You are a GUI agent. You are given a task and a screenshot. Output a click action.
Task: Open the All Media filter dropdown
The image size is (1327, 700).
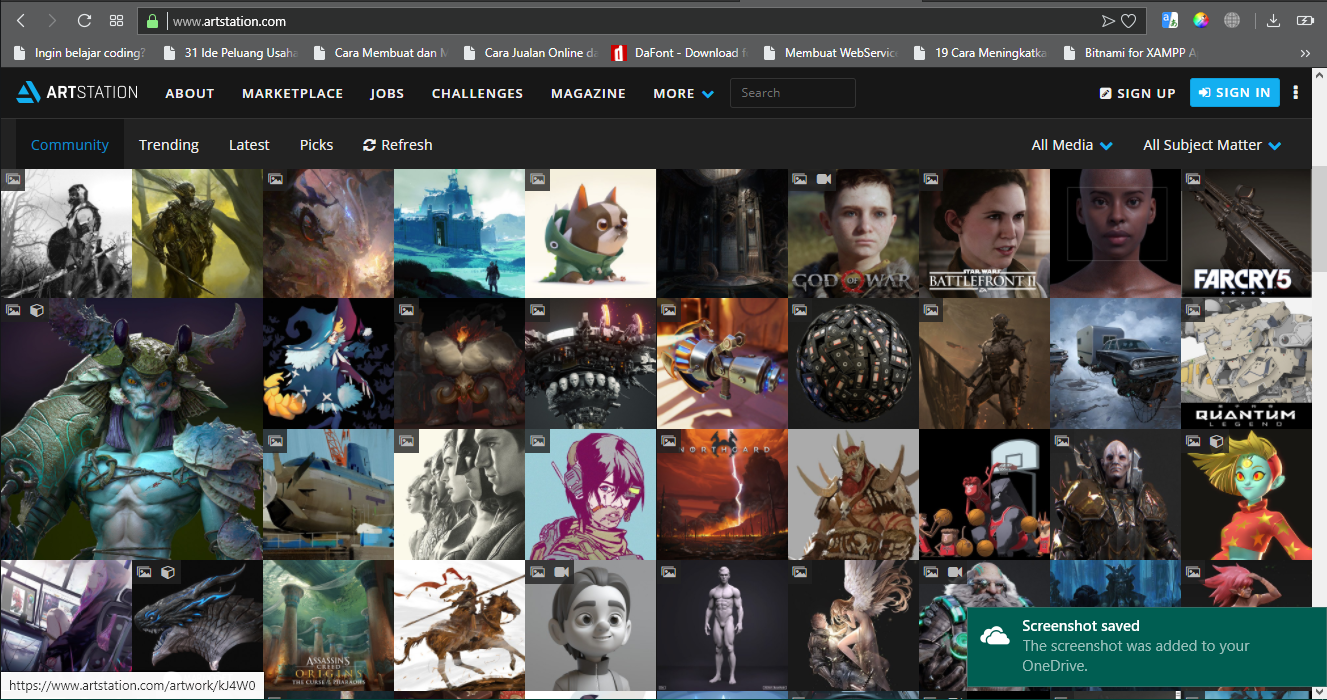(1072, 145)
